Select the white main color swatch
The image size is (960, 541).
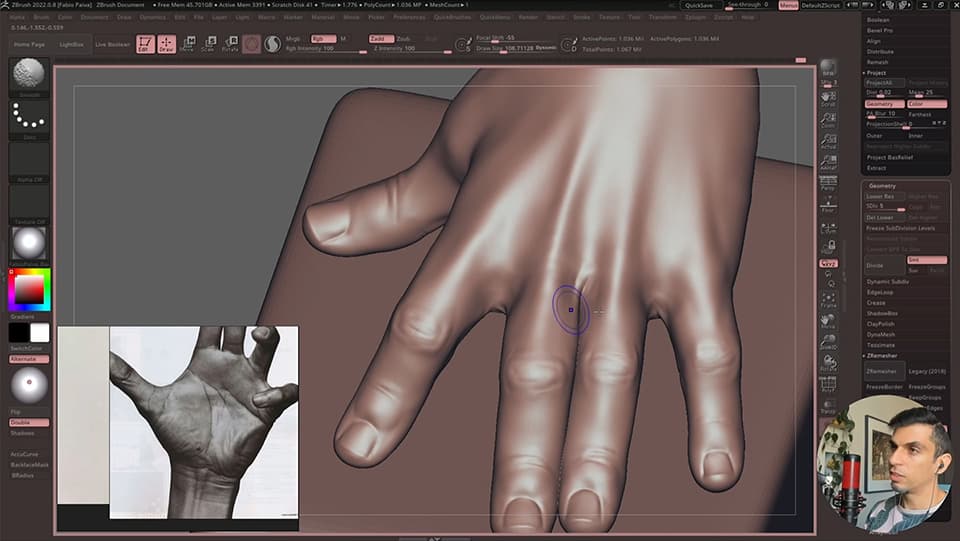click(x=39, y=332)
